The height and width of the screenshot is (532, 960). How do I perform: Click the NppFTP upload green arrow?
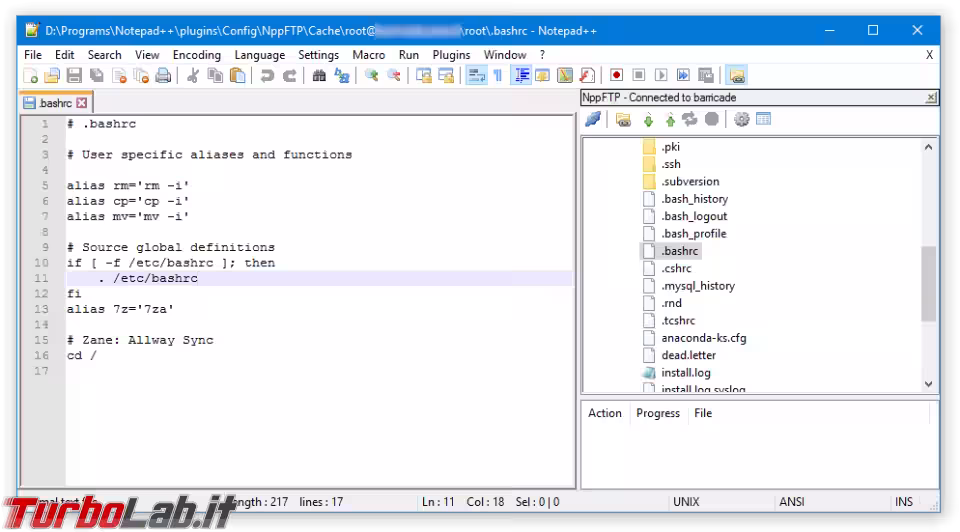670,119
